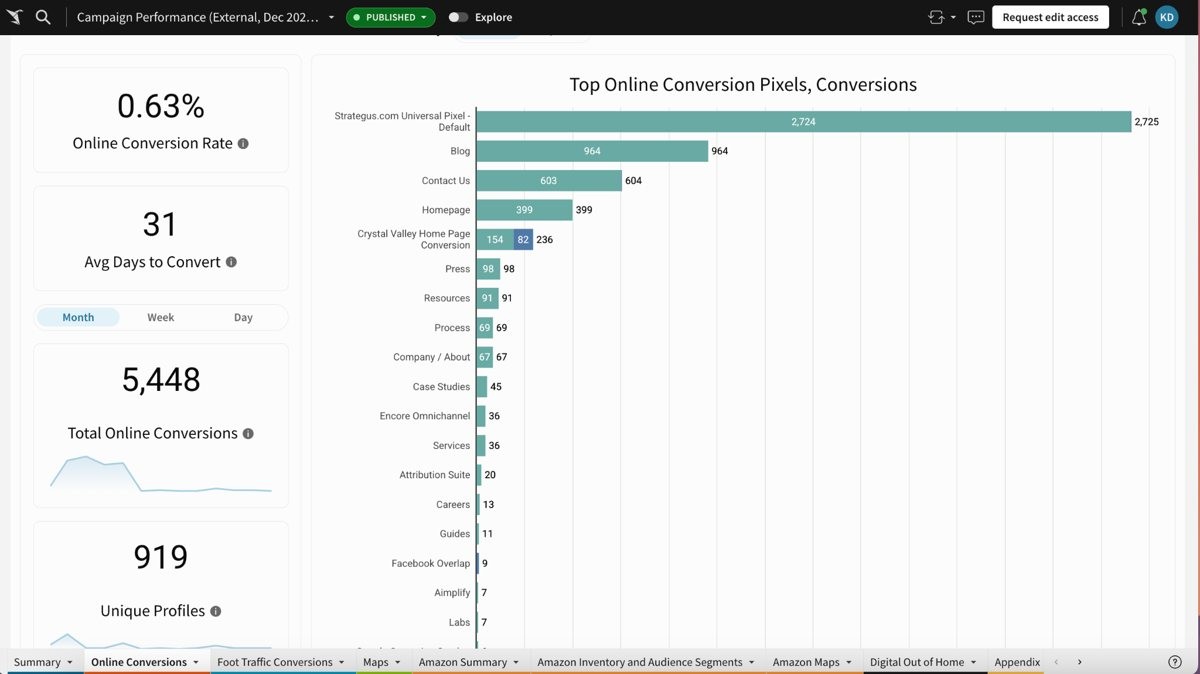Click the Total Online Conversions sparkline chart
This screenshot has height=674, width=1200.
pos(161,474)
